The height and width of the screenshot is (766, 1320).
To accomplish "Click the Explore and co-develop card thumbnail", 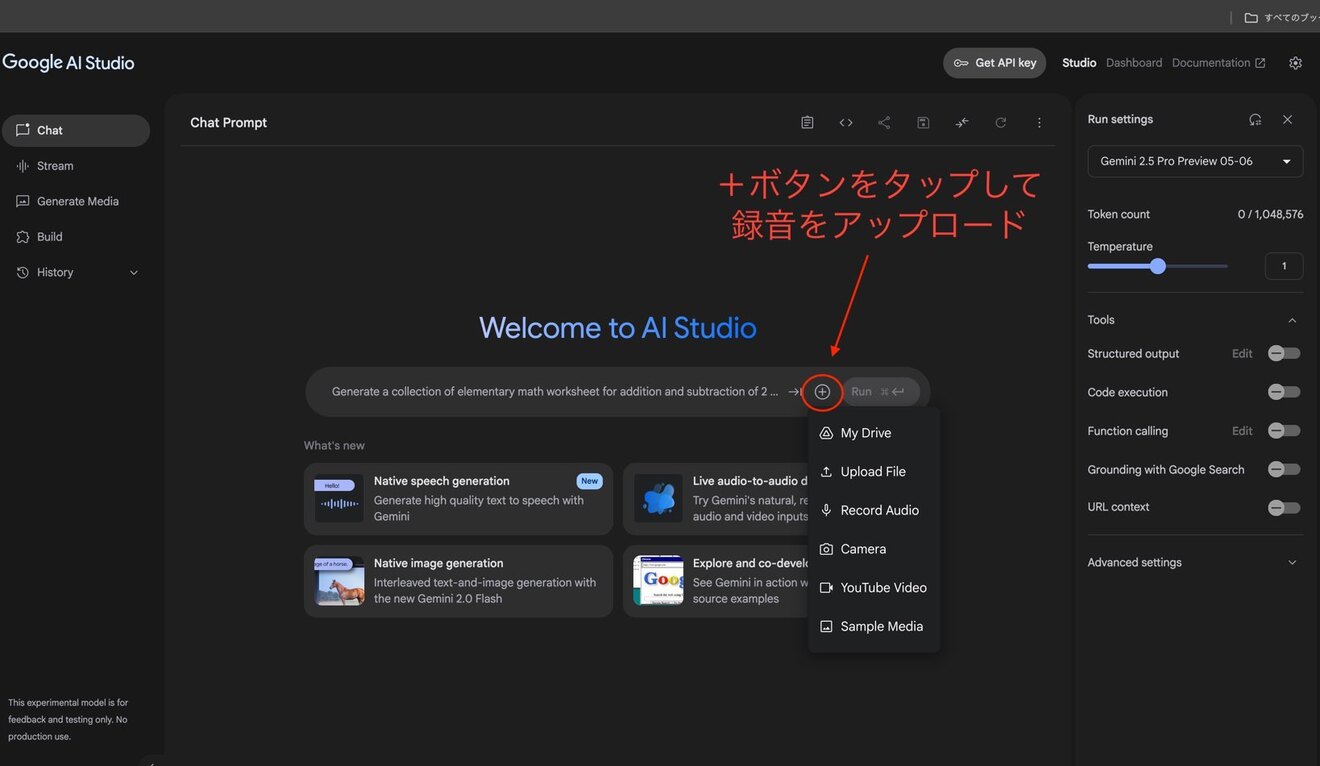I will pos(658,581).
